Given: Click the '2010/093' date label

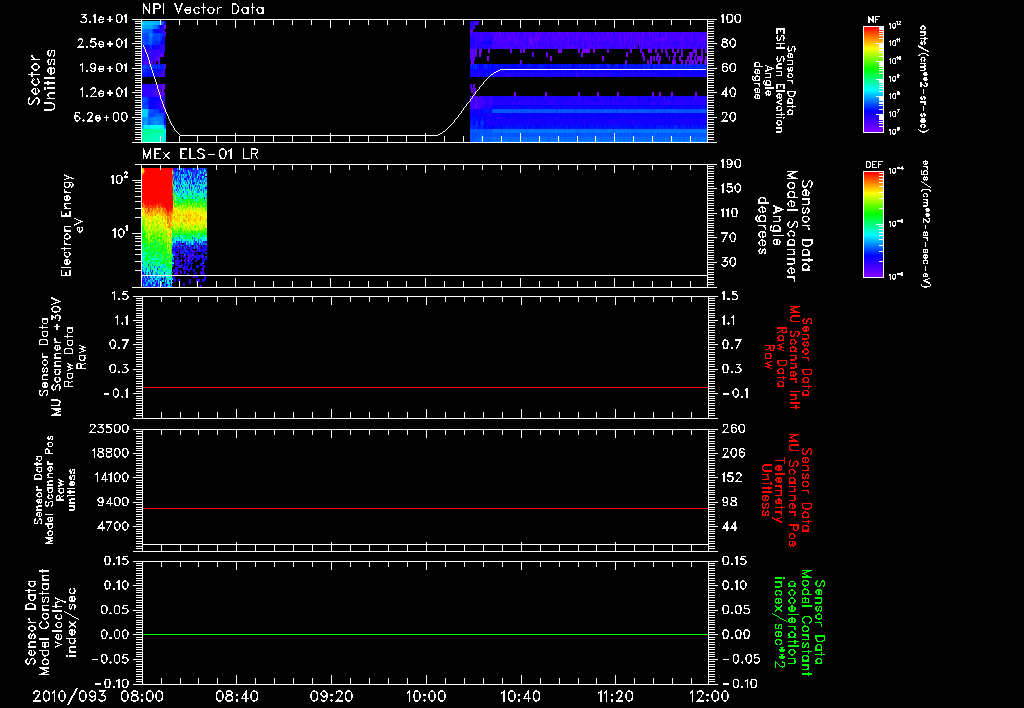Looking at the screenshot, I should coord(69,696).
